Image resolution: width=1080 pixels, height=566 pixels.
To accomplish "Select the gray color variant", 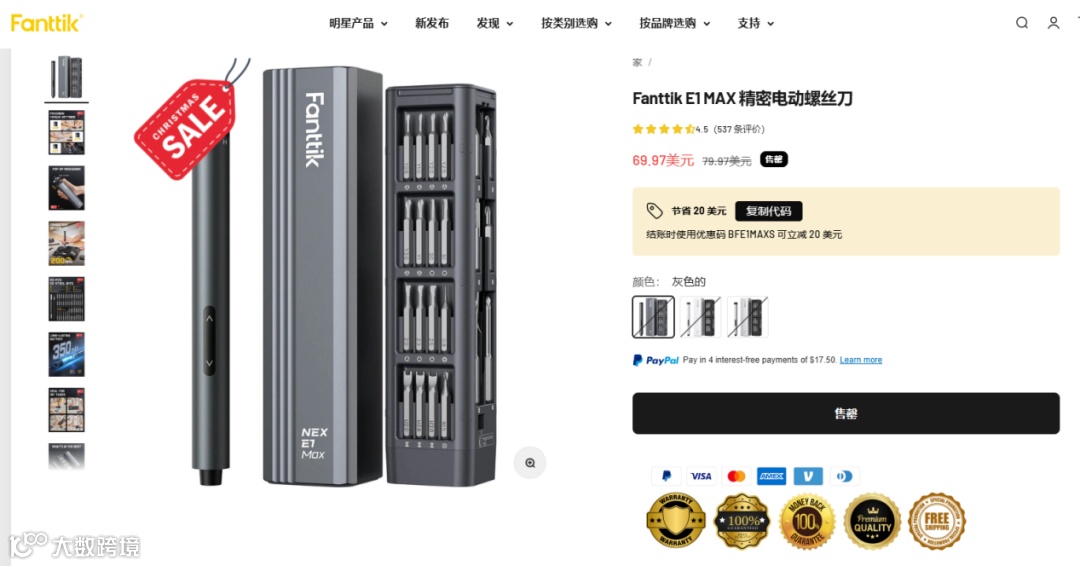I will (x=653, y=317).
